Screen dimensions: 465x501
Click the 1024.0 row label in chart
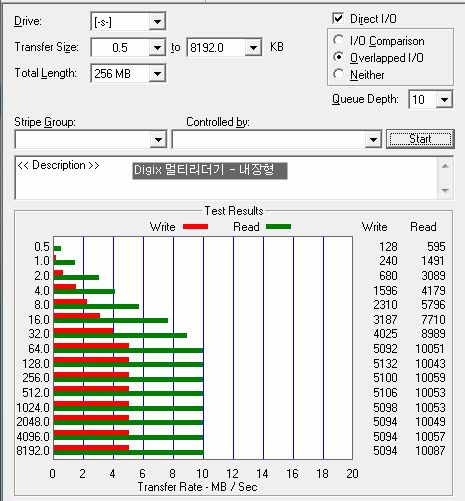point(33,407)
